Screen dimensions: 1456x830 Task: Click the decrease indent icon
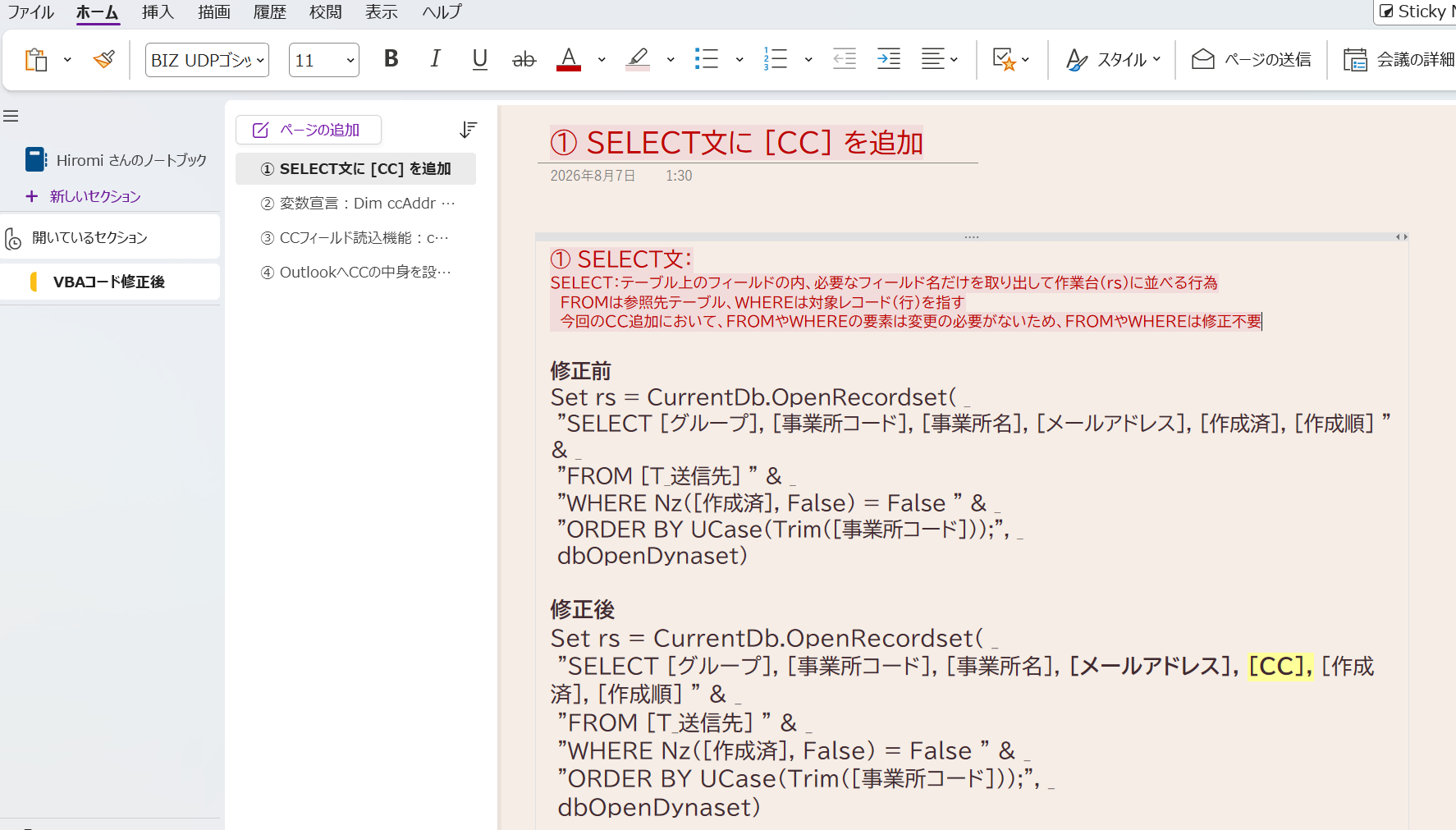point(845,59)
